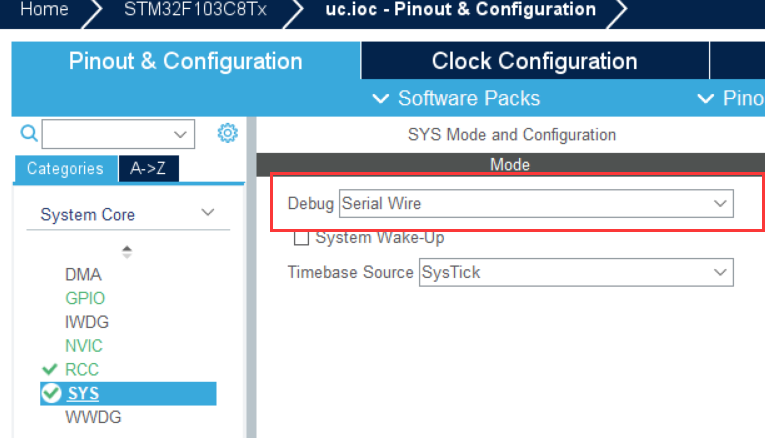The height and width of the screenshot is (438, 765).
Task: Expand the Pinout menu at right edge
Action: (730, 99)
